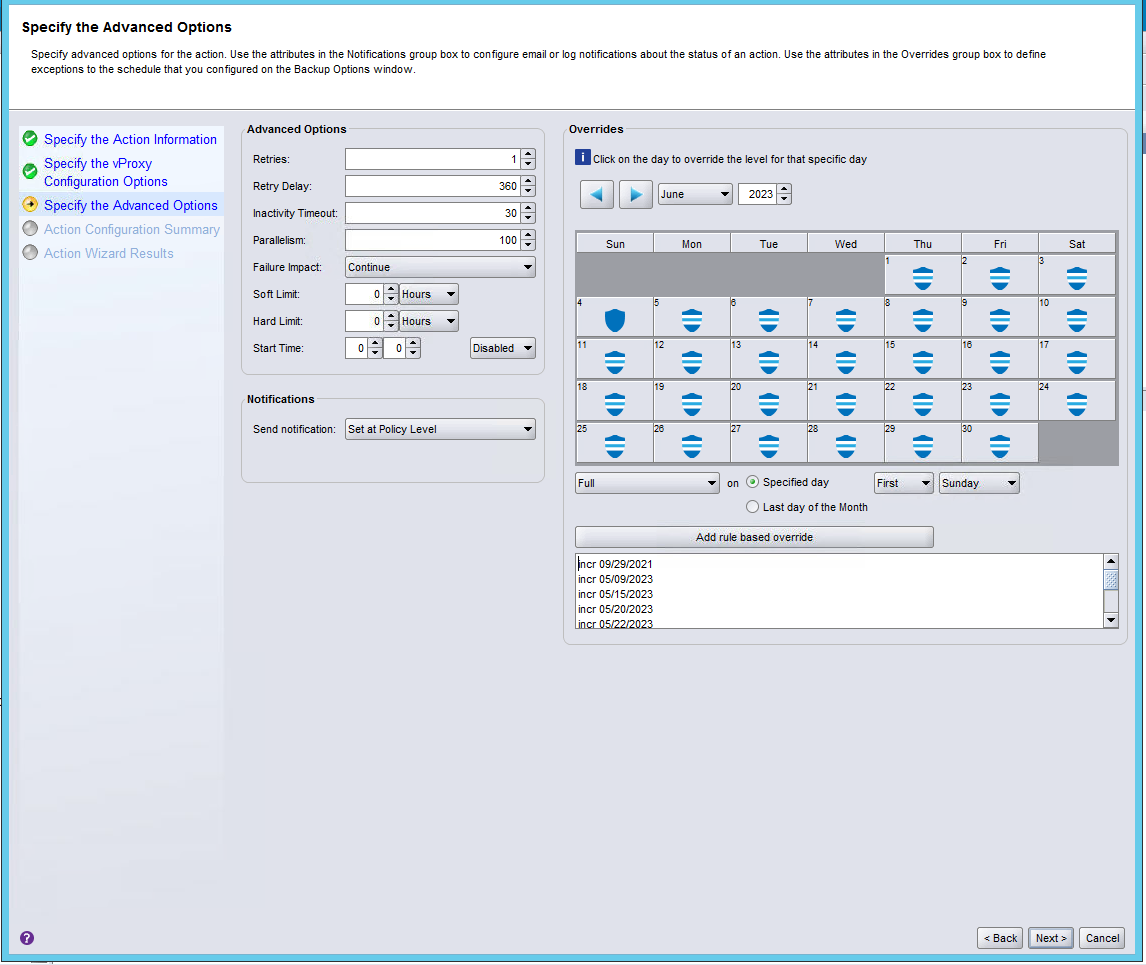The image size is (1146, 965).
Task: Click the previous month arrow button
Action: pos(597,194)
